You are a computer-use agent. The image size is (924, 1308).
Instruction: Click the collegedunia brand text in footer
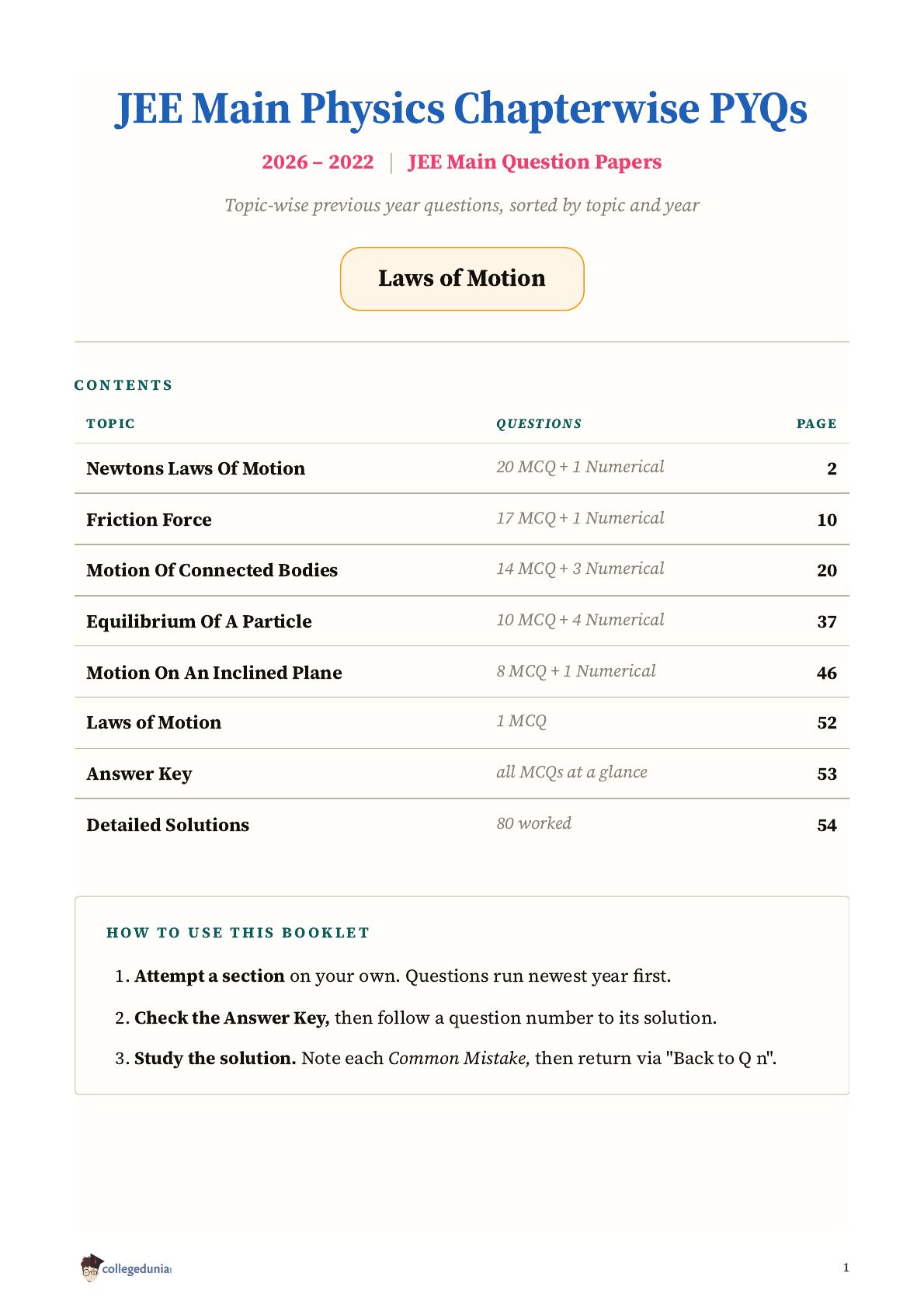coord(137,1268)
